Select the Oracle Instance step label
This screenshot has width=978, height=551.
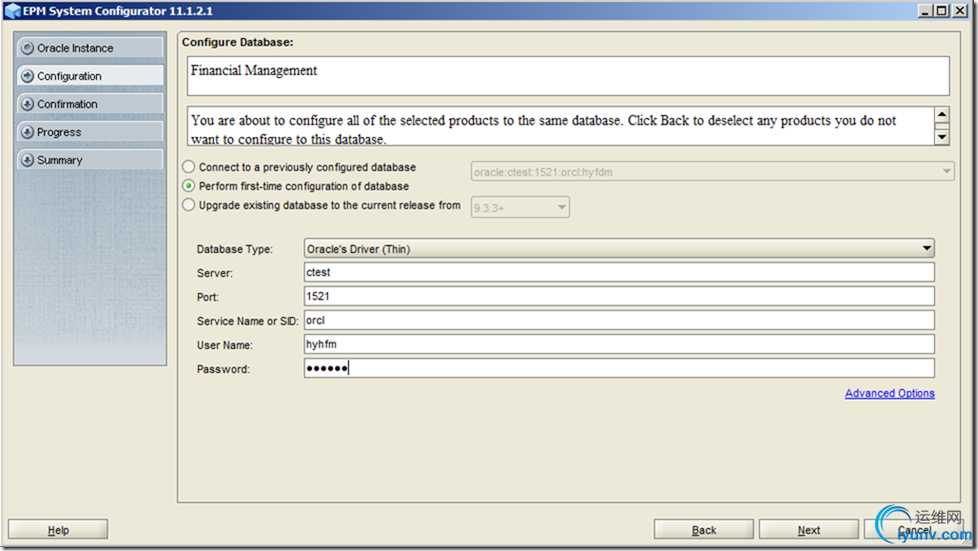click(x=75, y=48)
